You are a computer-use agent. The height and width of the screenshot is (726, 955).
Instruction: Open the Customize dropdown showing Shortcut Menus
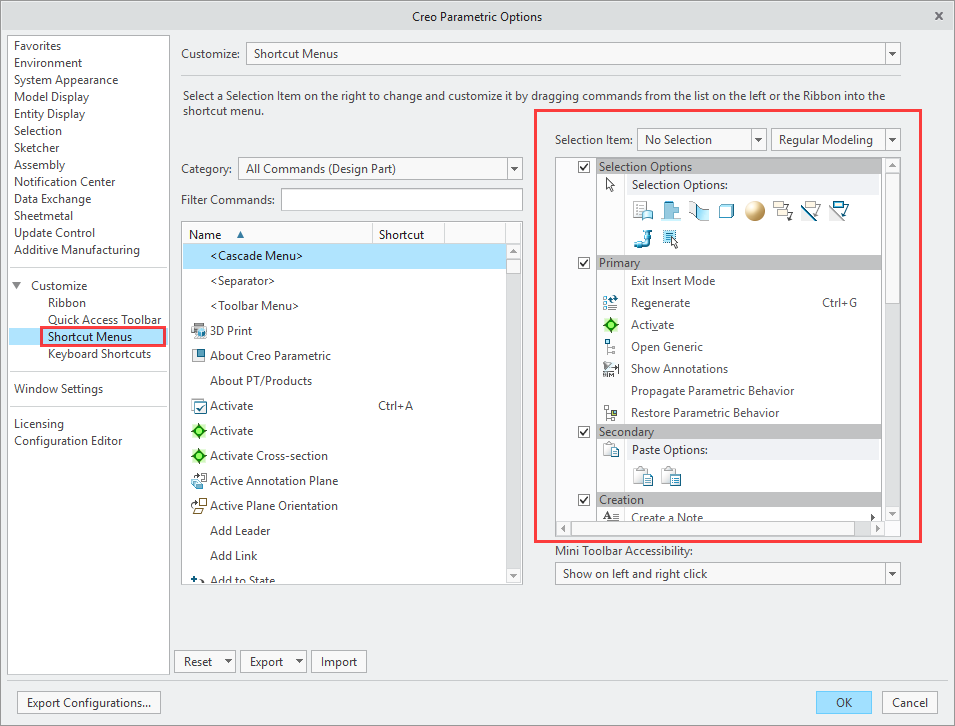(892, 54)
